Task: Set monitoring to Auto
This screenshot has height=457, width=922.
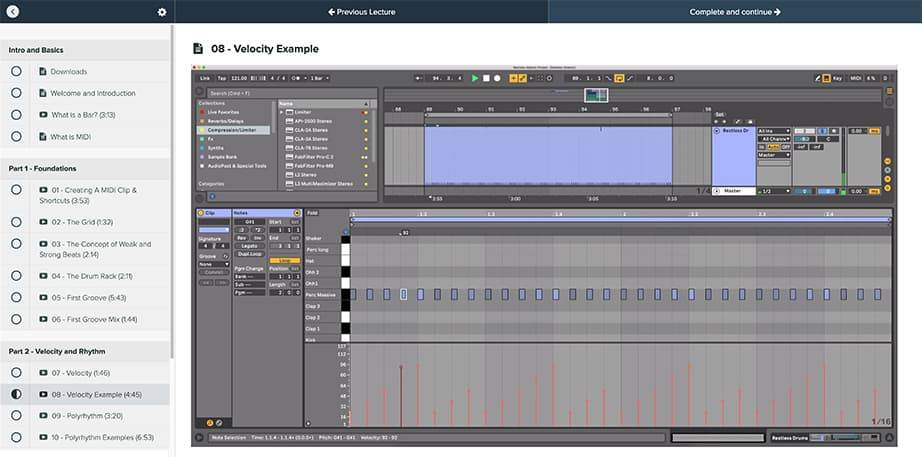Action: click(x=774, y=146)
